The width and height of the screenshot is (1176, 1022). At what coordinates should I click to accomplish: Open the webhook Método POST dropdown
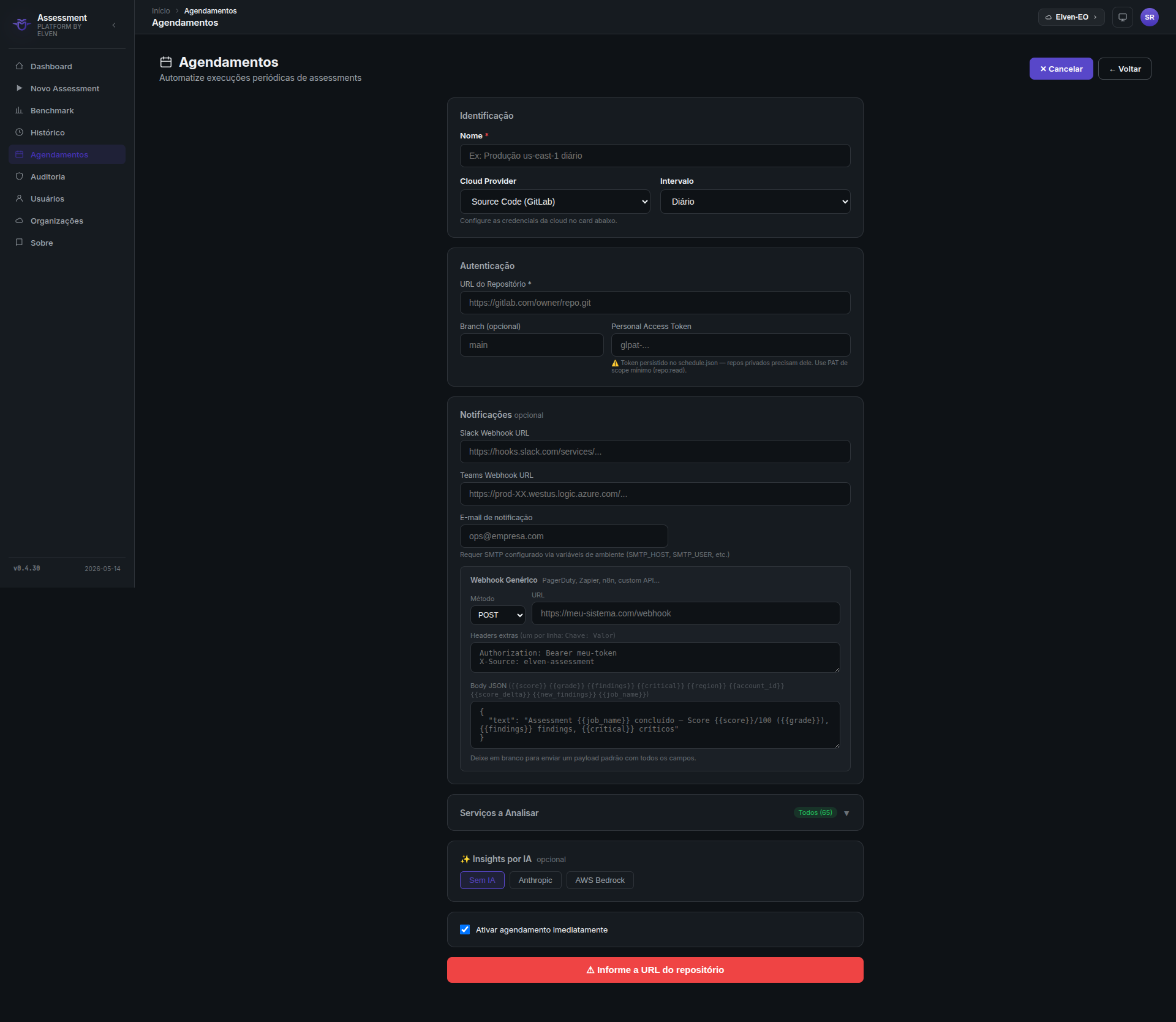point(497,615)
